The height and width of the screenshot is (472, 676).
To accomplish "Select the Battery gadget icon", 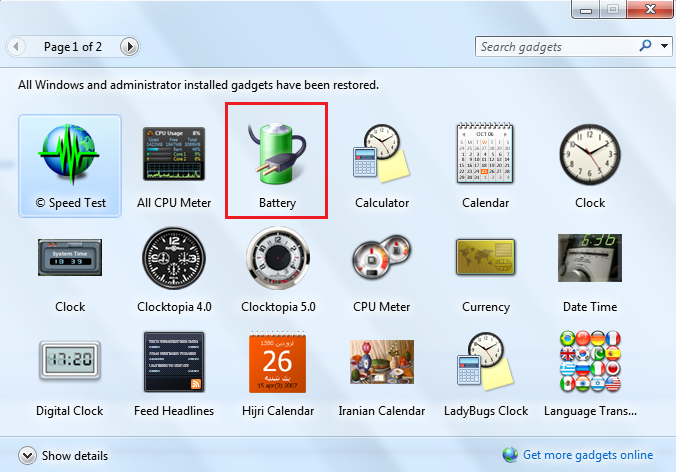I will (278, 155).
